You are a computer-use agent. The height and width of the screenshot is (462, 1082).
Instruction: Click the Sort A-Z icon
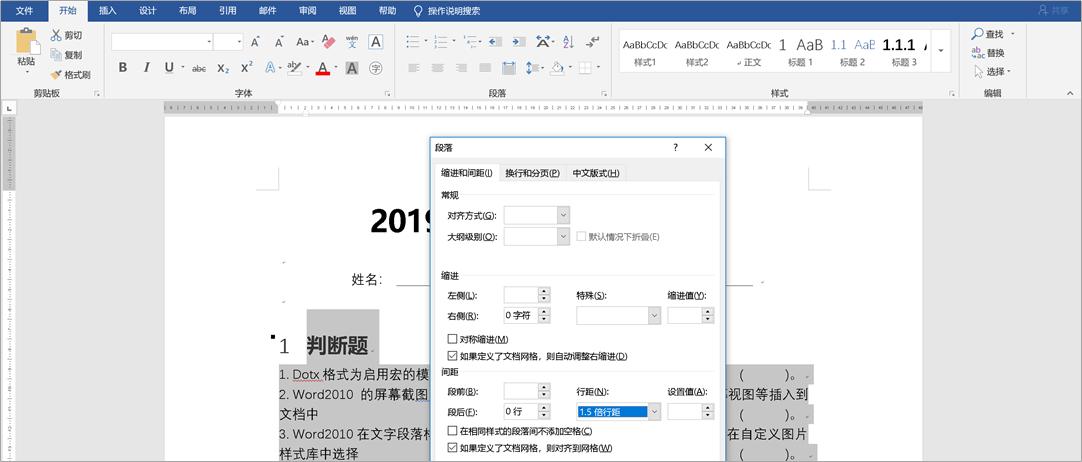[568, 42]
